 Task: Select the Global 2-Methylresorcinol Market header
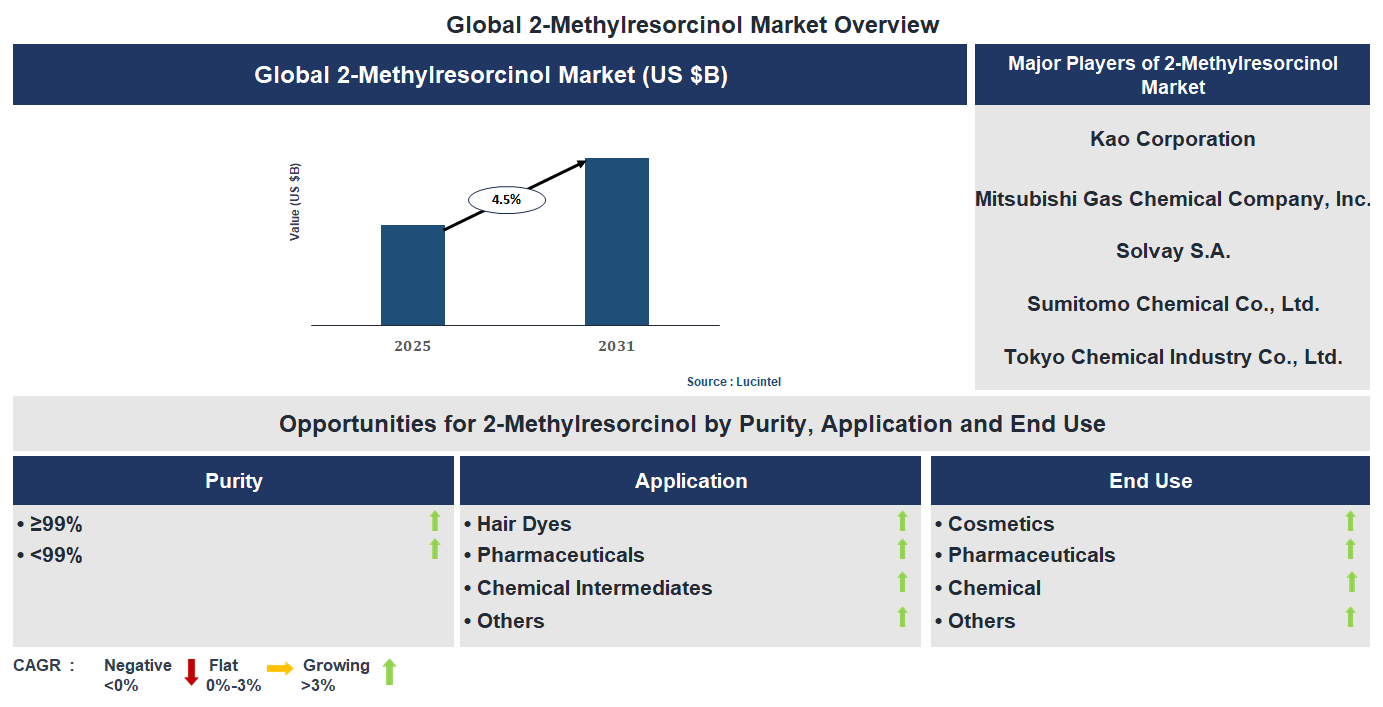[x=489, y=74]
